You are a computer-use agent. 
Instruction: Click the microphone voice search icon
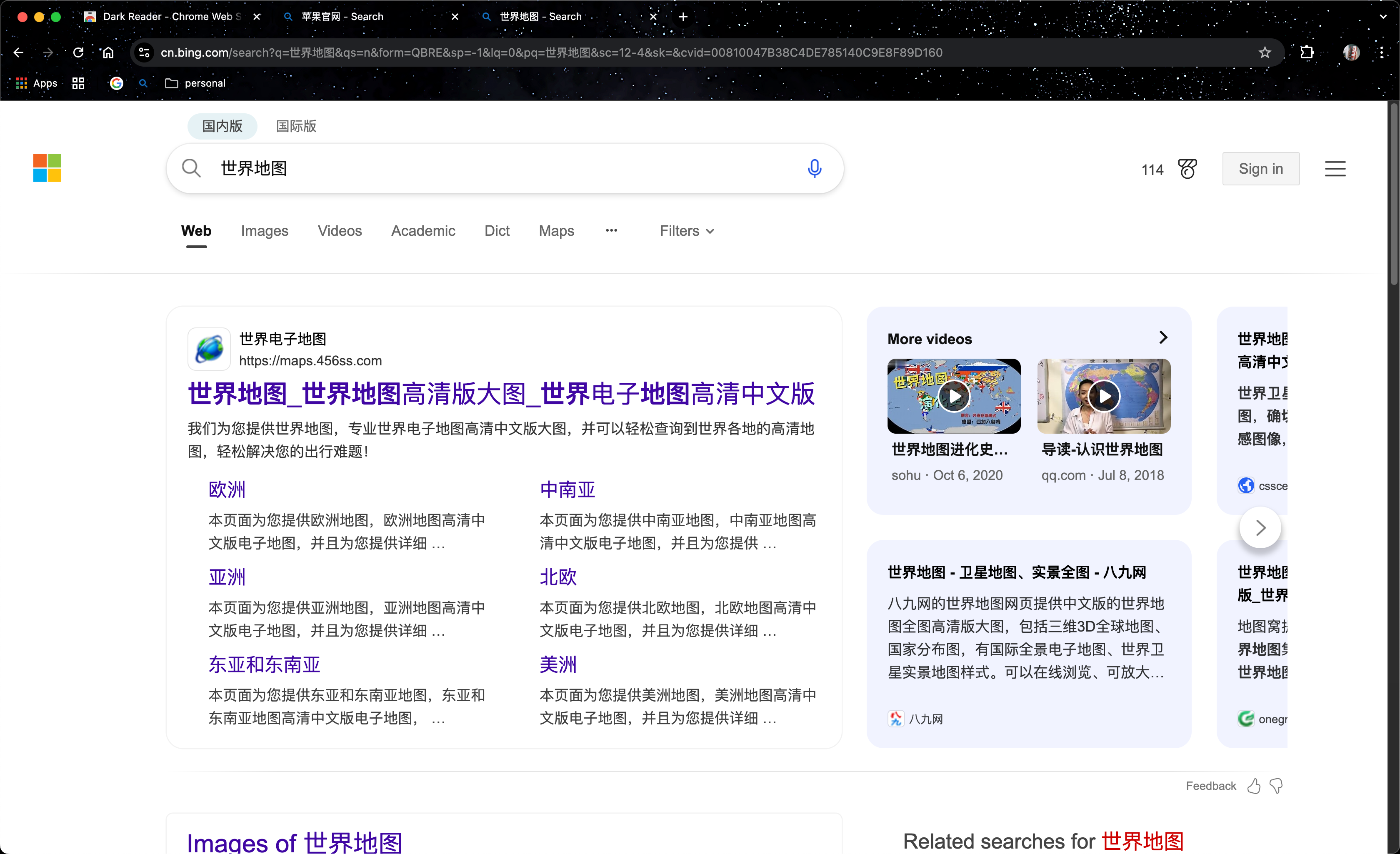coord(814,168)
